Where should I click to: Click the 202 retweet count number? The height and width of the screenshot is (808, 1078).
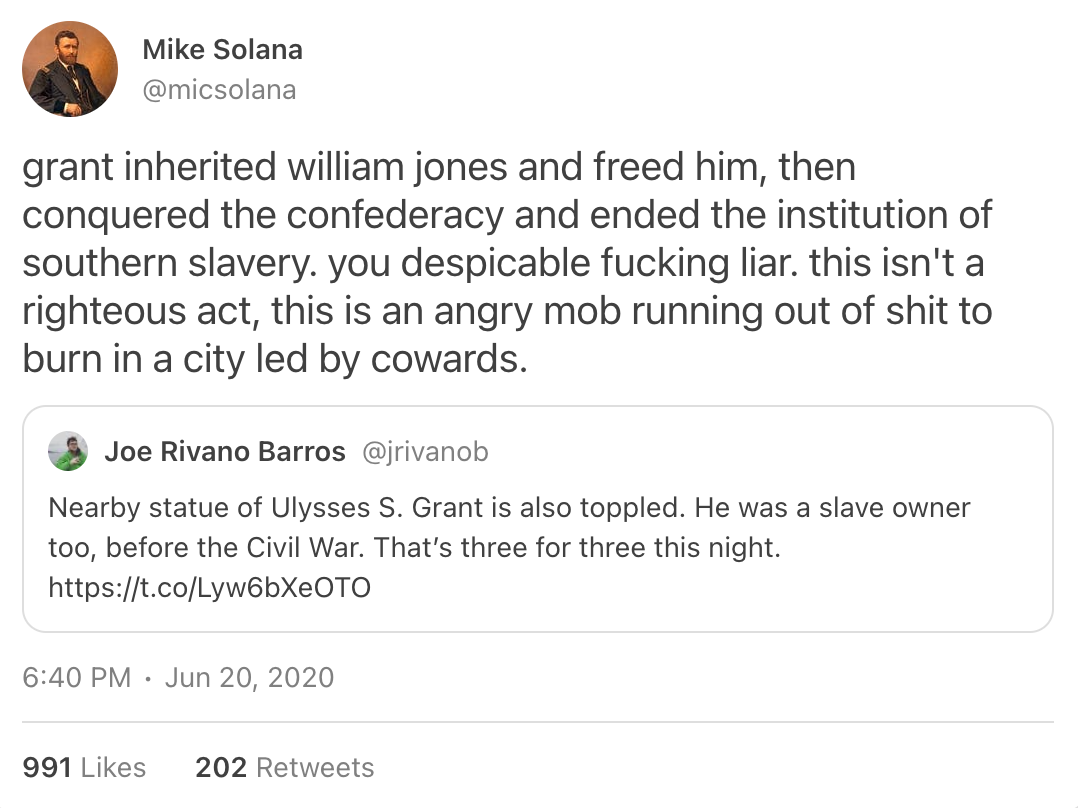[221, 767]
